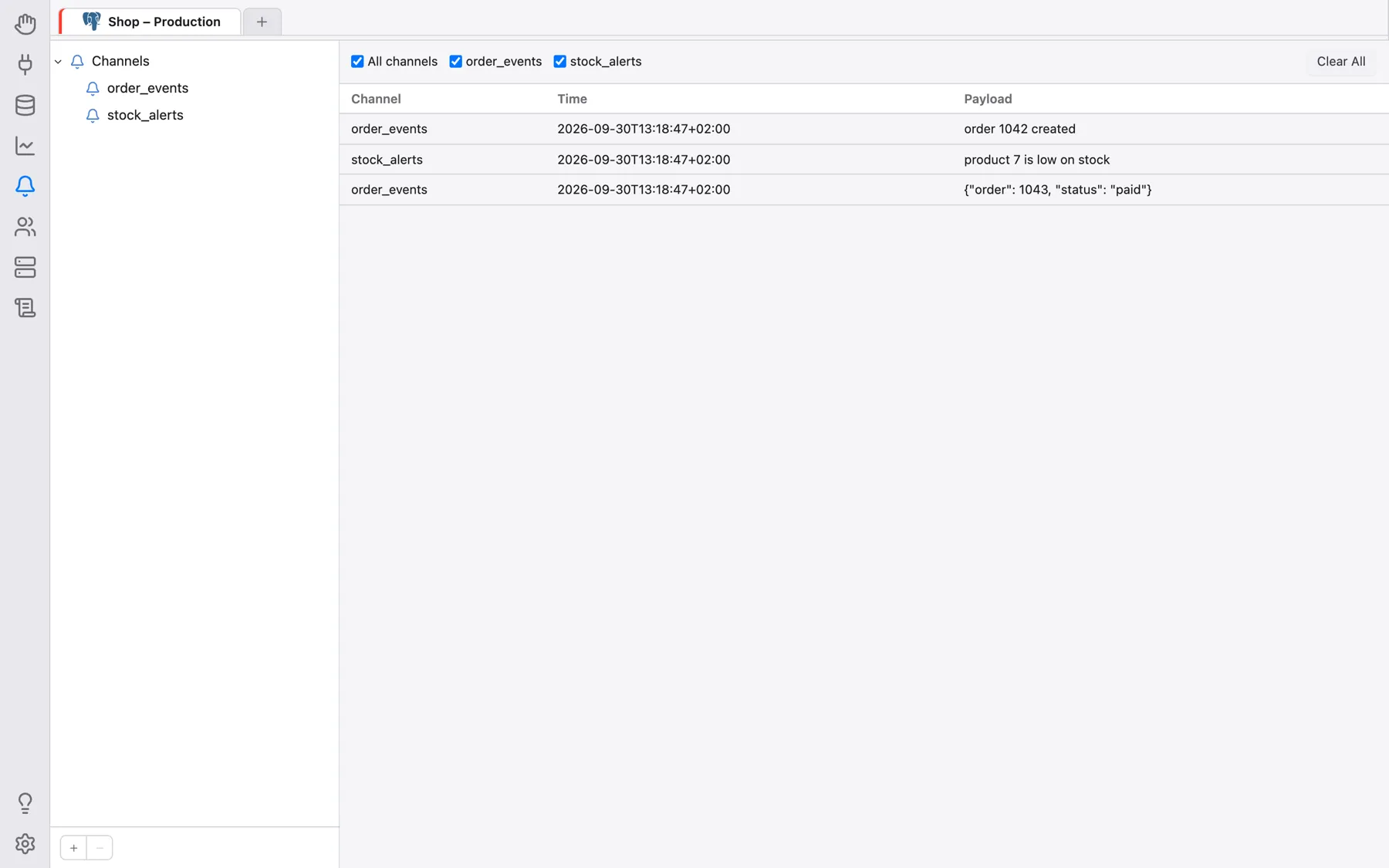1389x868 pixels.
Task: Select 'product 7 is low on stock'
Action: click(x=1036, y=160)
